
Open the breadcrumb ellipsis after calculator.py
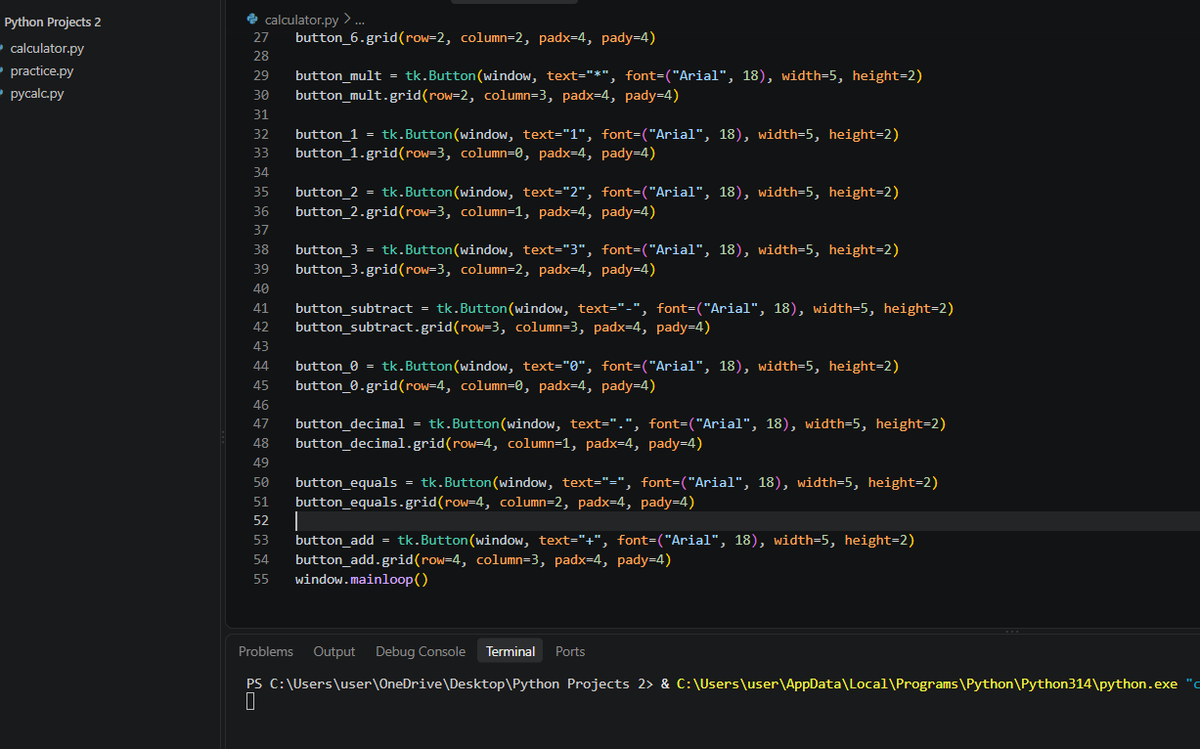pyautogui.click(x=360, y=19)
